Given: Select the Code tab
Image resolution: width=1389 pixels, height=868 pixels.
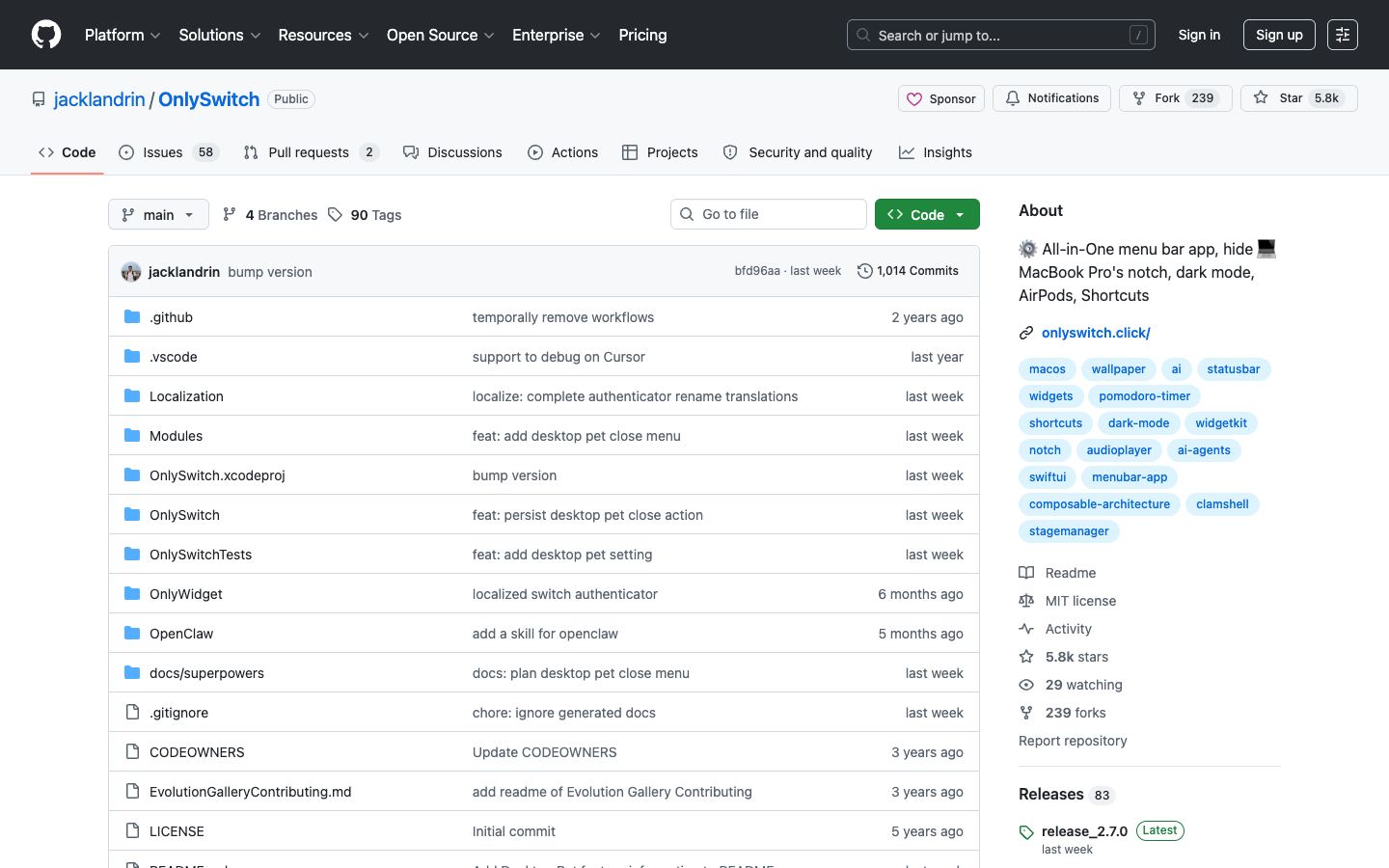Looking at the screenshot, I should tap(68, 152).
